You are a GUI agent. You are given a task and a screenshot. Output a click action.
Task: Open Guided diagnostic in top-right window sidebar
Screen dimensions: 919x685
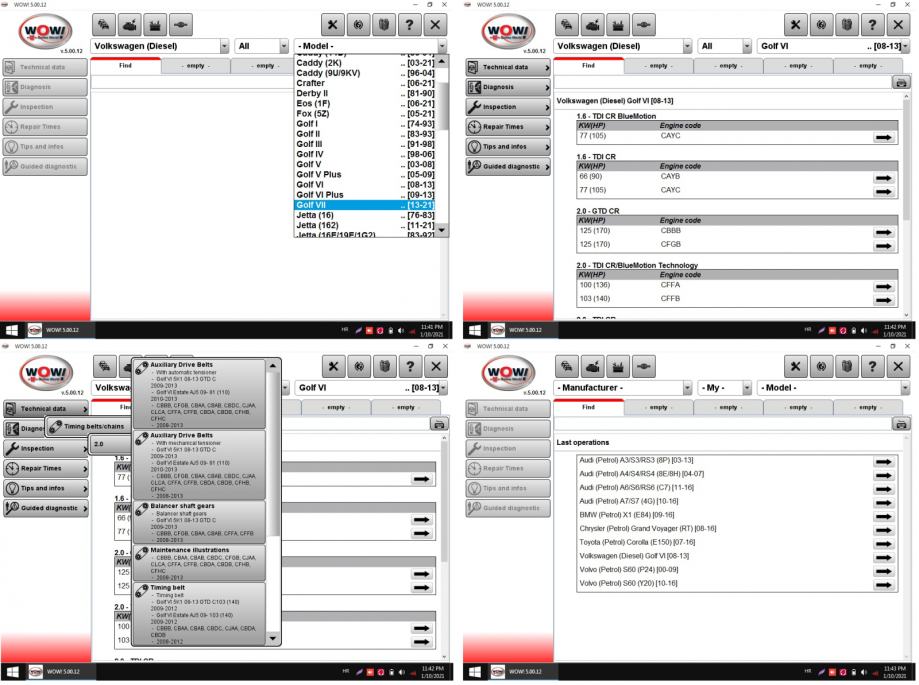pyautogui.click(x=508, y=166)
